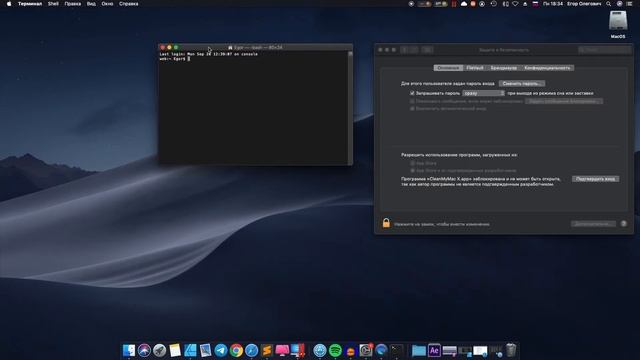Switch to the FileVault tab
Viewport: 640px width, 360px height.
point(475,68)
